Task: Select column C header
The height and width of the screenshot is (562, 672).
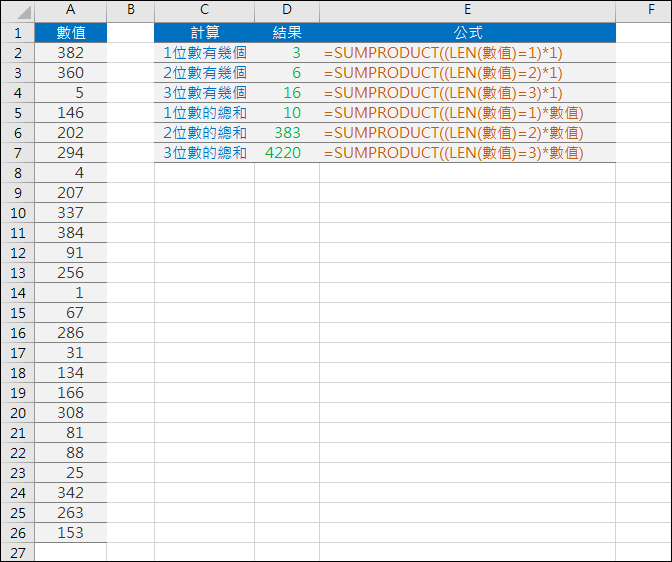Action: [x=204, y=11]
